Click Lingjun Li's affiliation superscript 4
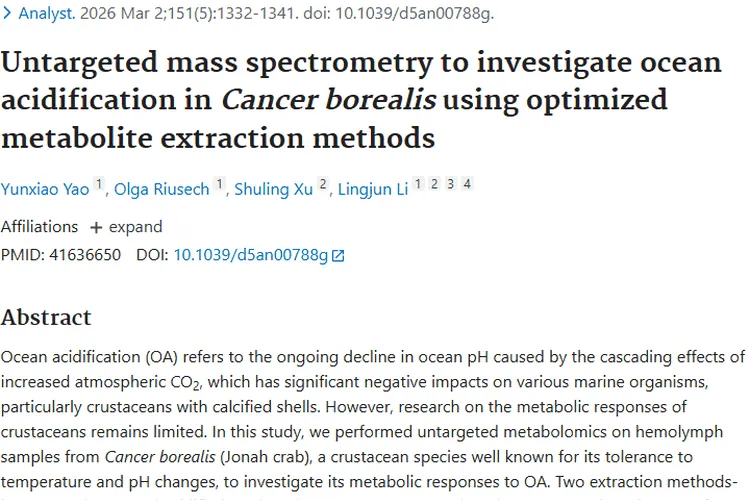 pyautogui.click(x=466, y=184)
